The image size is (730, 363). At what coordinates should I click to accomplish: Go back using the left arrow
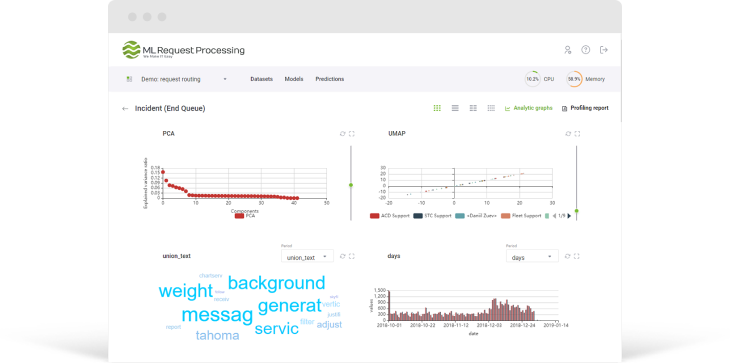click(125, 108)
